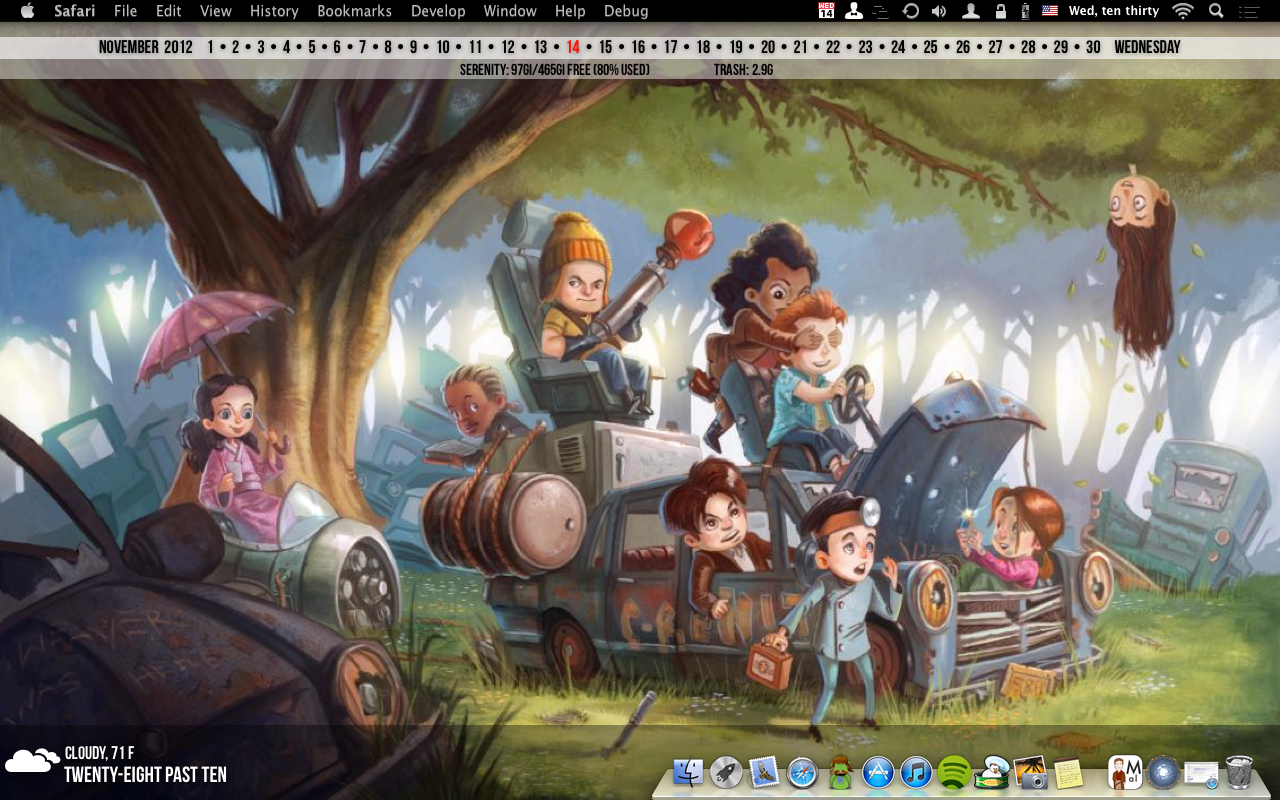Click the bartender waiter menu bar icon
This screenshot has height=800, width=1280.
click(x=854, y=11)
